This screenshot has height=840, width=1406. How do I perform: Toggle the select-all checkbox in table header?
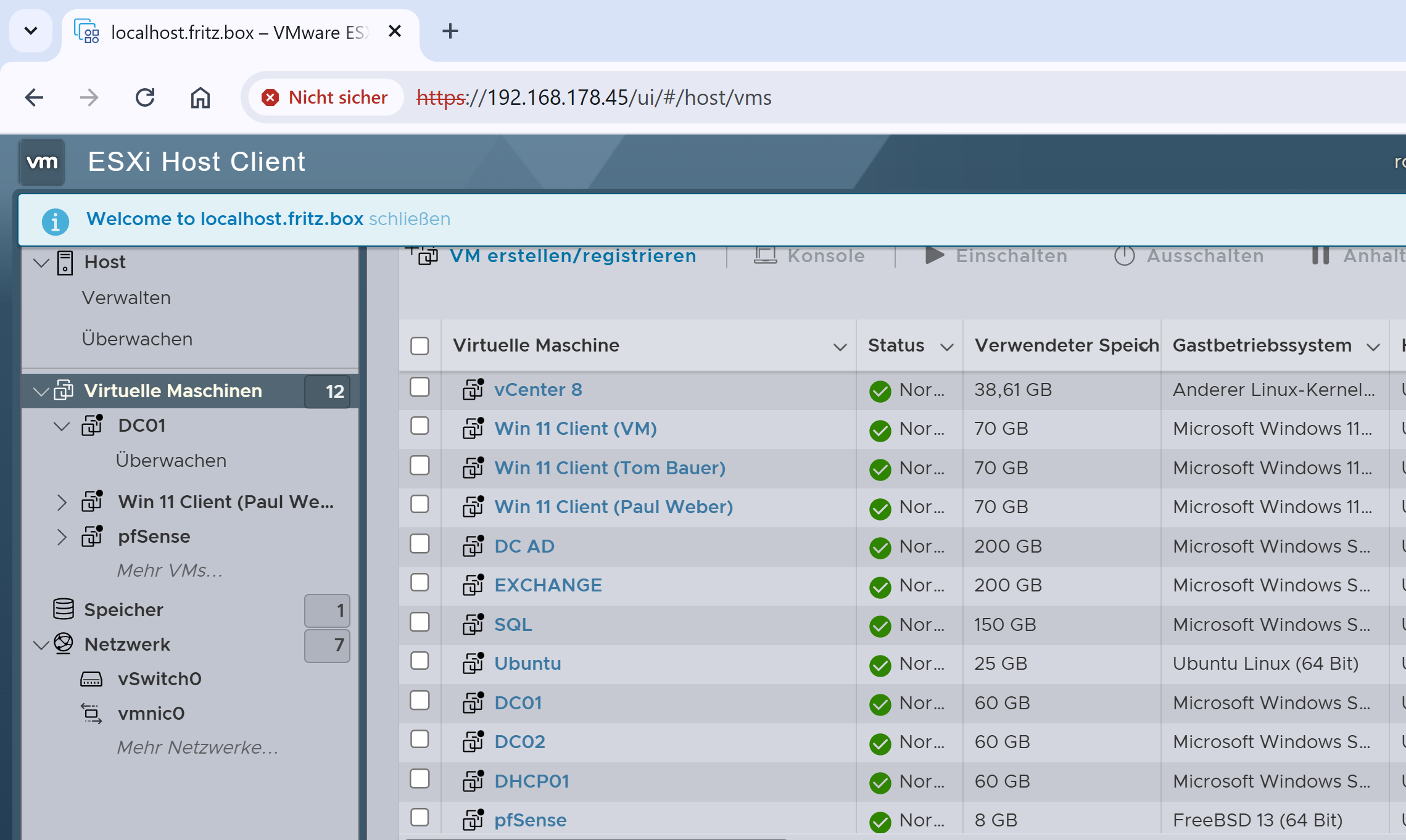tap(420, 345)
